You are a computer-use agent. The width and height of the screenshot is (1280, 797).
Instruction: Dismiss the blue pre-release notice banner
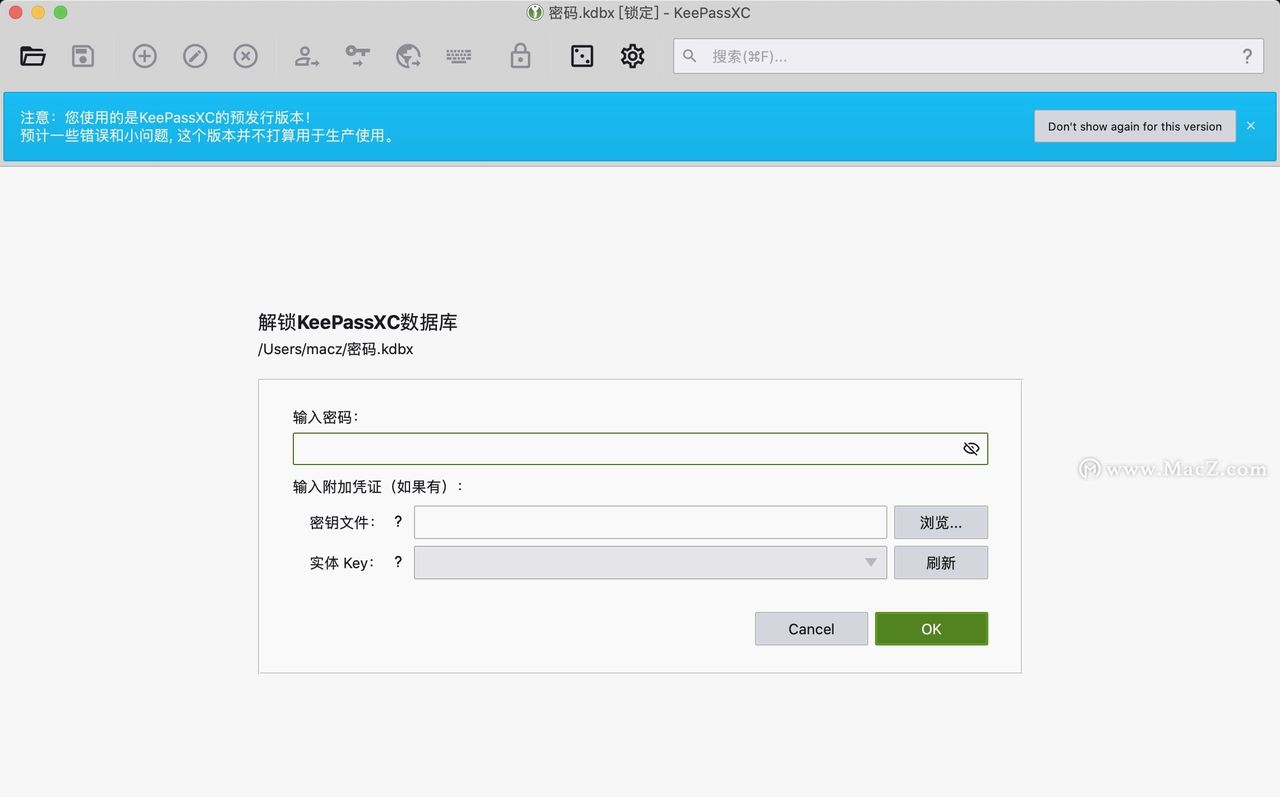[1251, 126]
